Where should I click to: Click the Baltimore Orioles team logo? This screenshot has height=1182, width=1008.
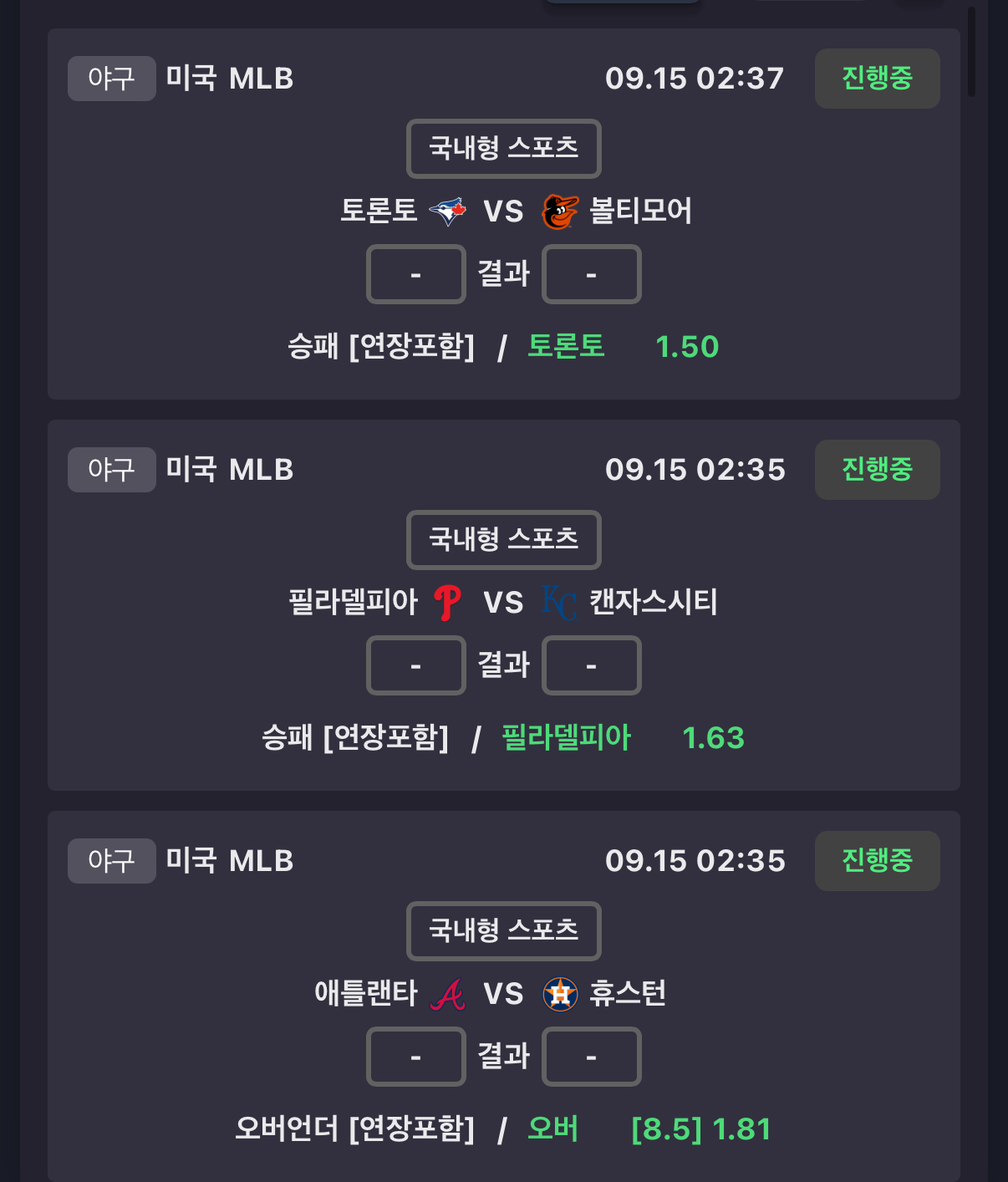[559, 211]
